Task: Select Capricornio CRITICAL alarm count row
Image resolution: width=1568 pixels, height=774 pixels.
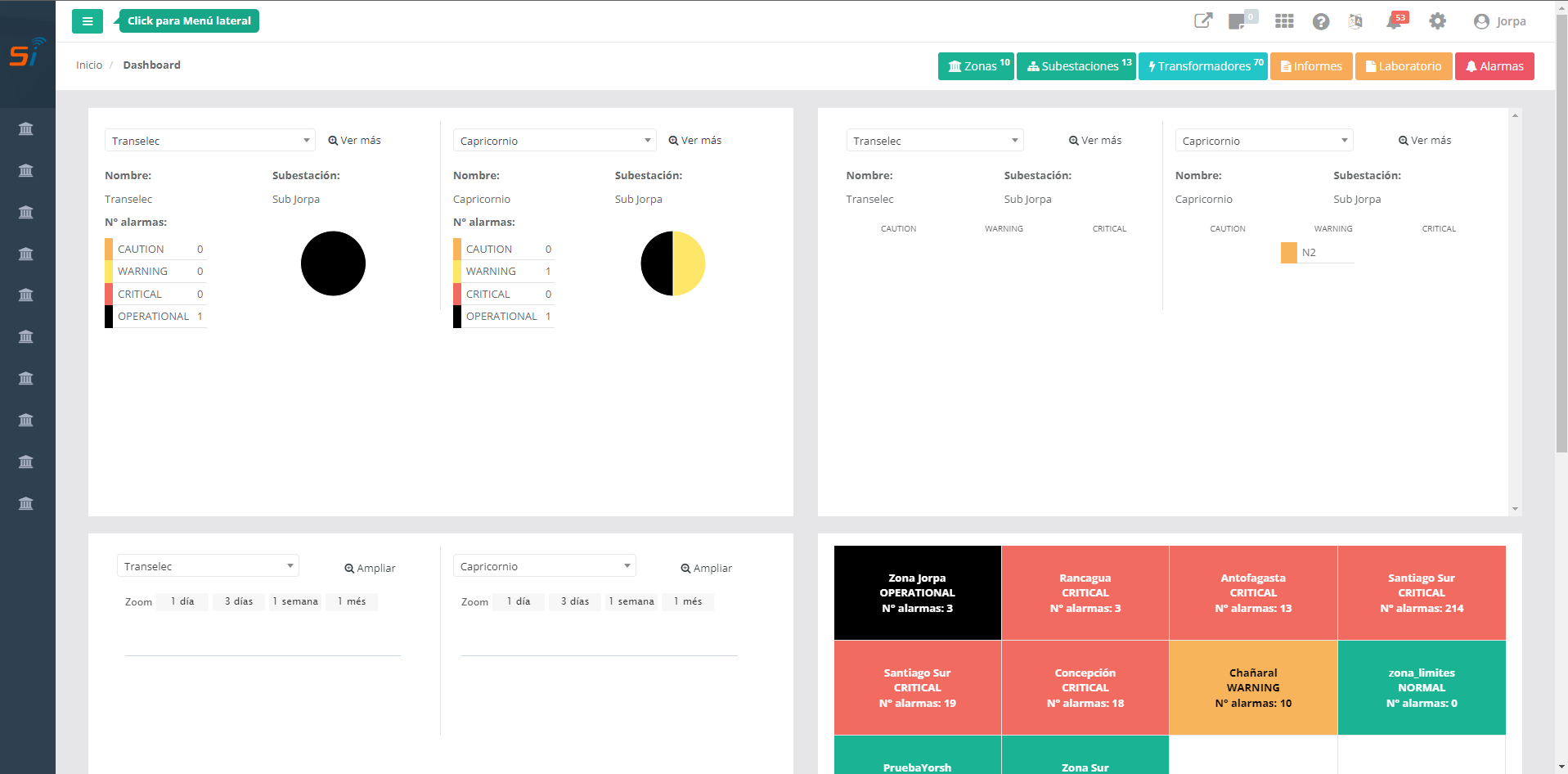Action: 504,295
